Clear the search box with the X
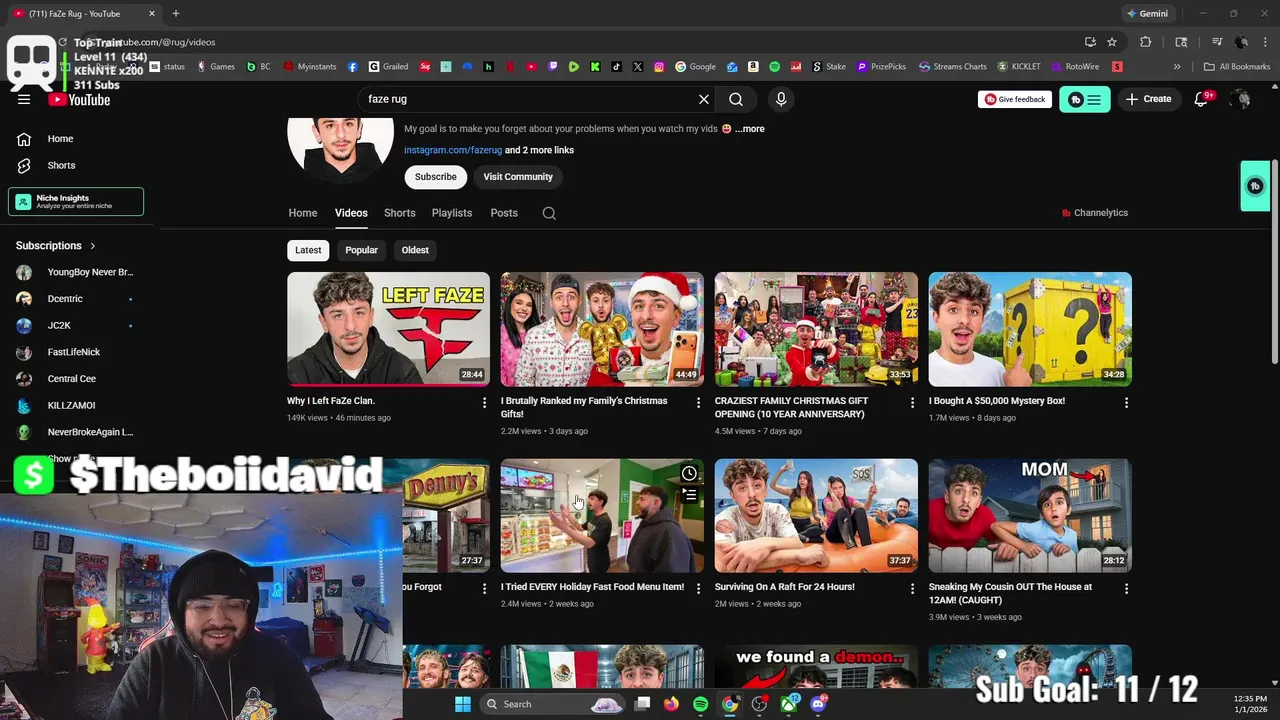 [x=704, y=99]
